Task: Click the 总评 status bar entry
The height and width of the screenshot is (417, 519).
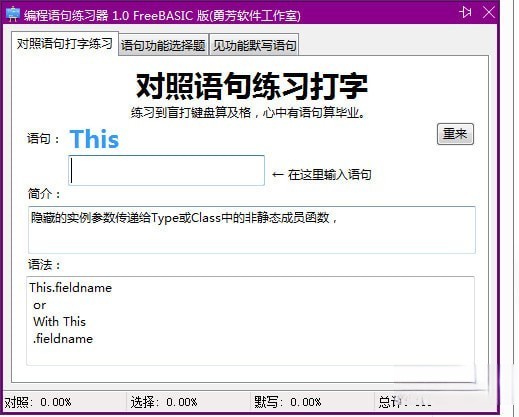Action: [405, 402]
